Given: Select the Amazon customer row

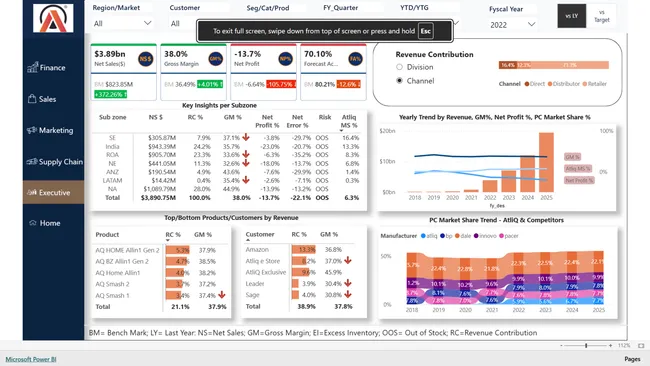Looking at the screenshot, I should (x=257, y=250).
